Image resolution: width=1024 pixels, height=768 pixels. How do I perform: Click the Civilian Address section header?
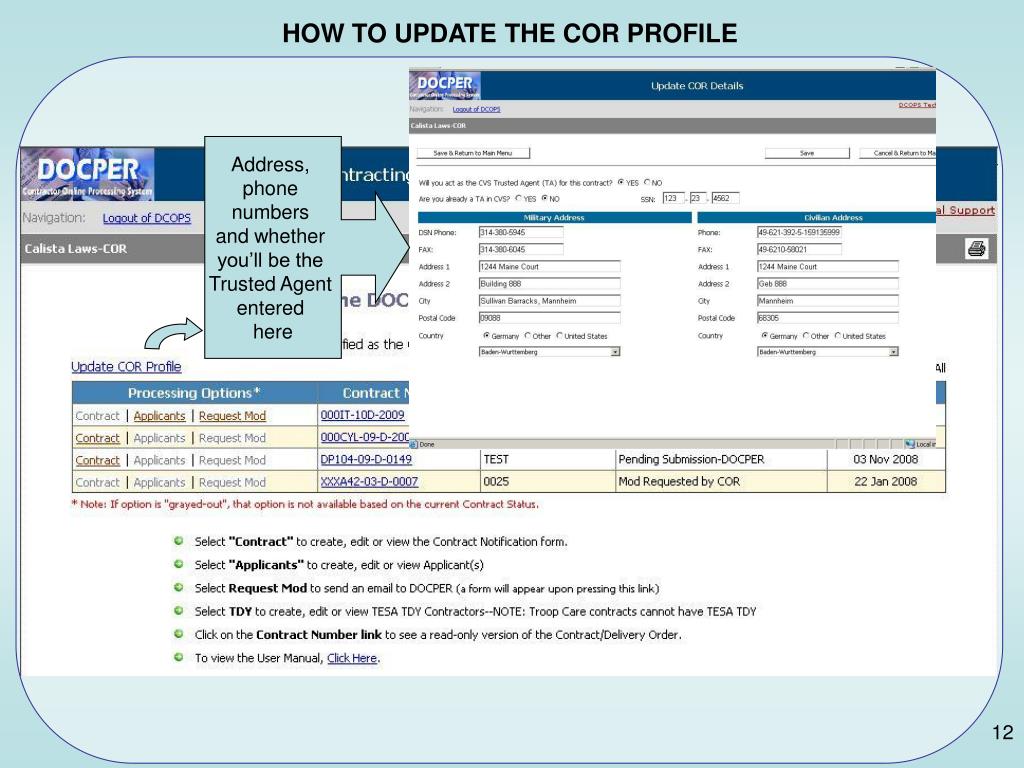pyautogui.click(x=817, y=217)
